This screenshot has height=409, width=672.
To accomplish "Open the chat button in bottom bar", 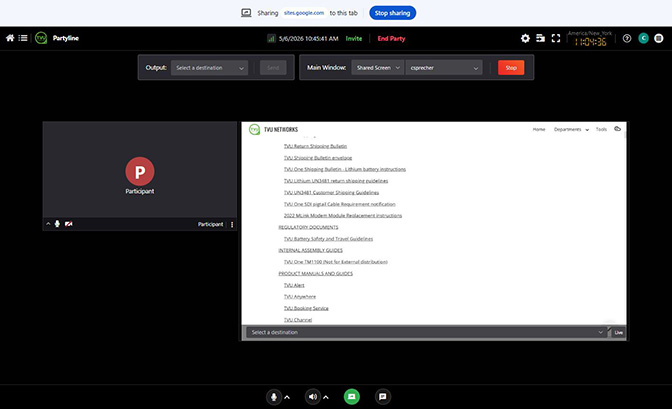I will pyautogui.click(x=383, y=397).
